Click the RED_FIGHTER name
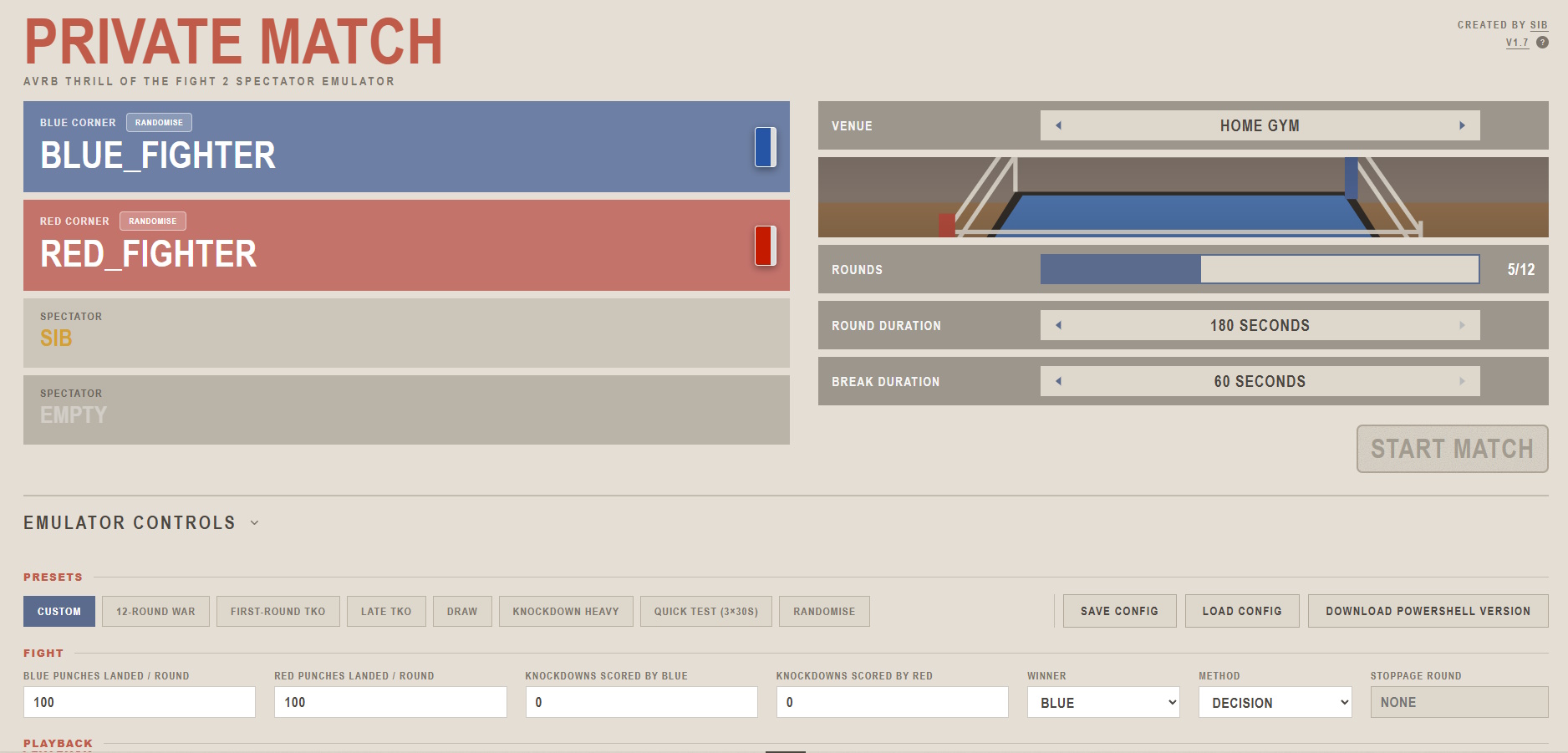This screenshot has height=753, width=1568. coord(149,254)
